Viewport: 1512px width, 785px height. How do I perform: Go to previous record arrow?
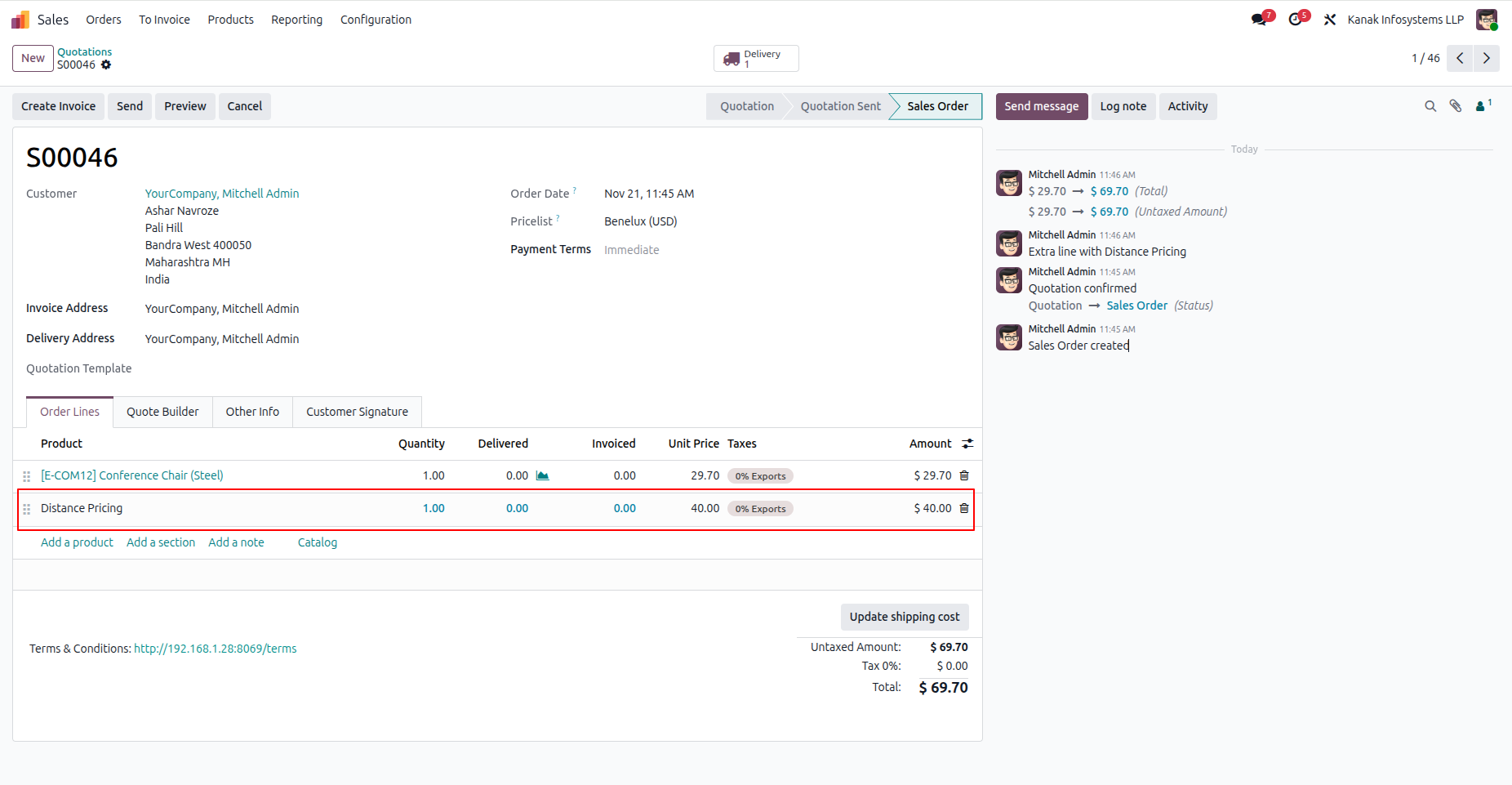point(1460,59)
